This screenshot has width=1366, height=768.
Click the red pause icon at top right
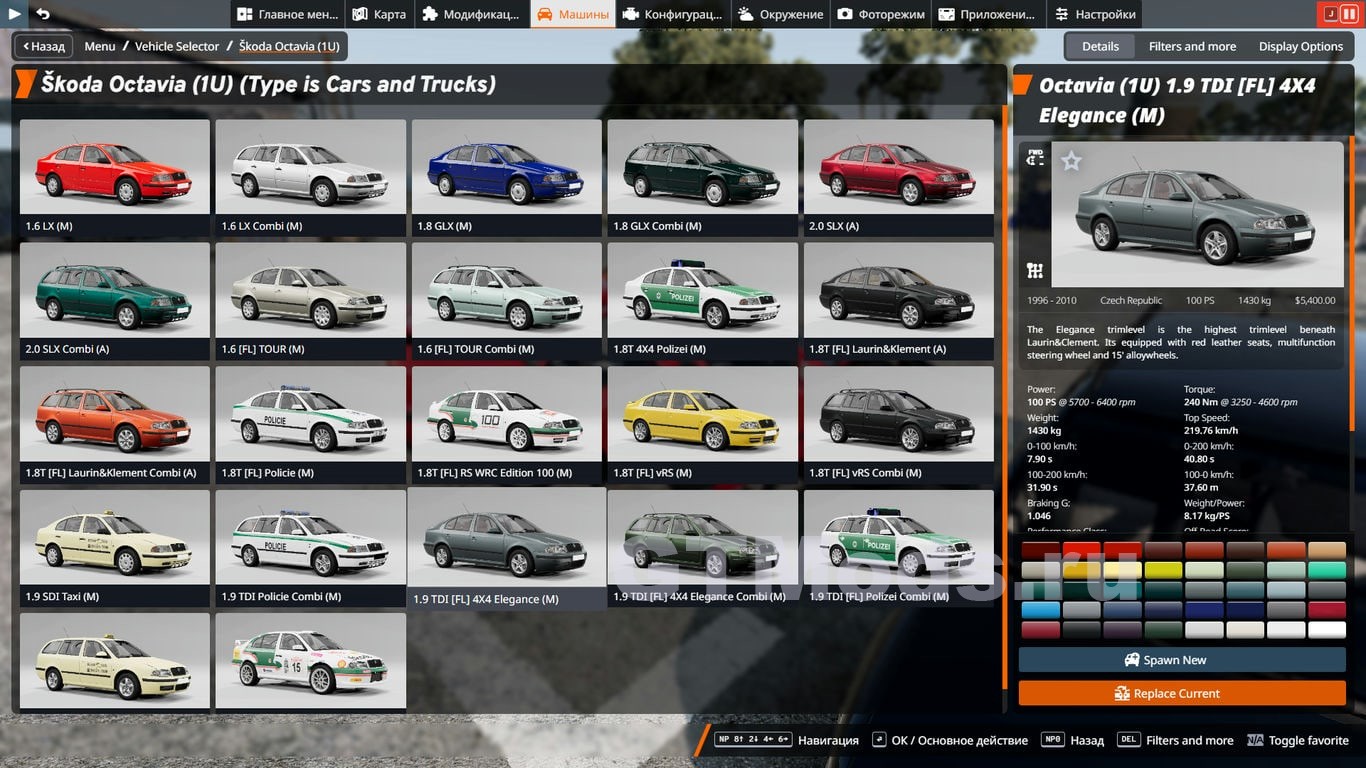[1349, 14]
